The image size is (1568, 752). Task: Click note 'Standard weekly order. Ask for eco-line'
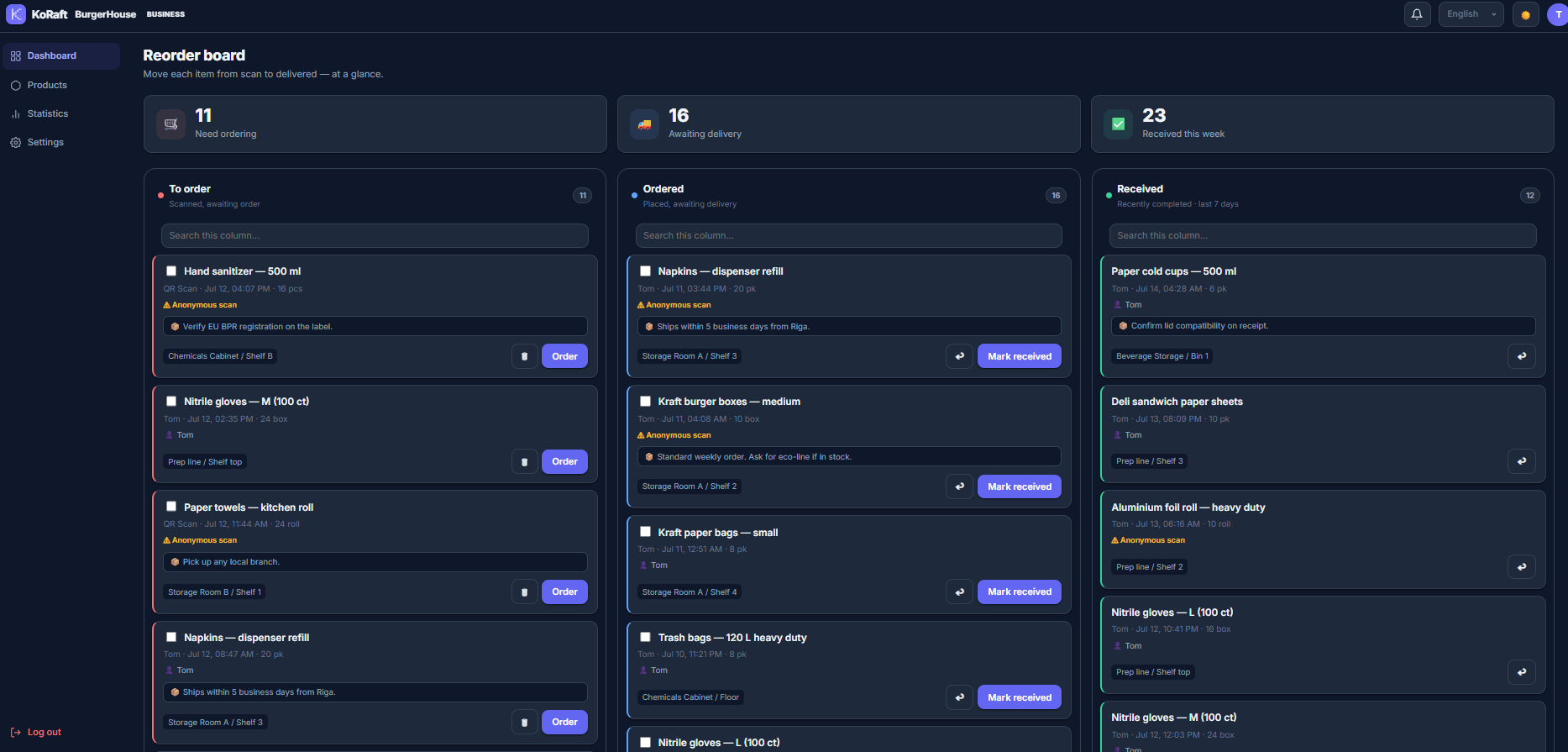point(848,457)
